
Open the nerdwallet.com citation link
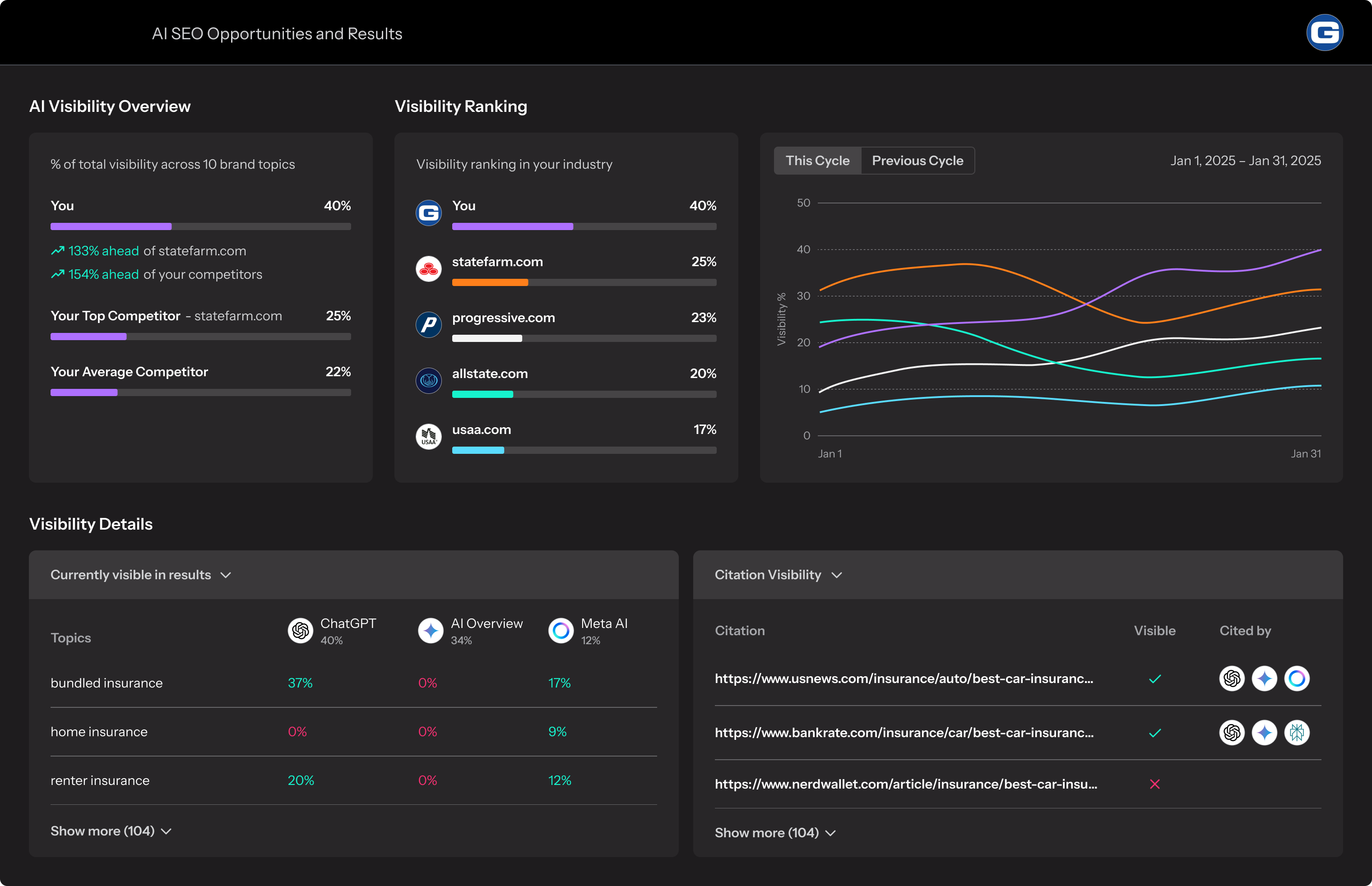[905, 784]
